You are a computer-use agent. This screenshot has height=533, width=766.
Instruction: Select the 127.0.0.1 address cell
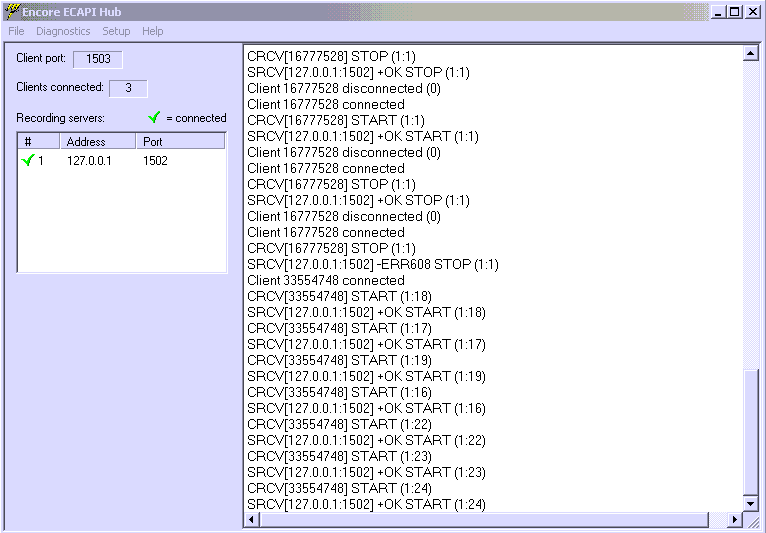[x=89, y=161]
